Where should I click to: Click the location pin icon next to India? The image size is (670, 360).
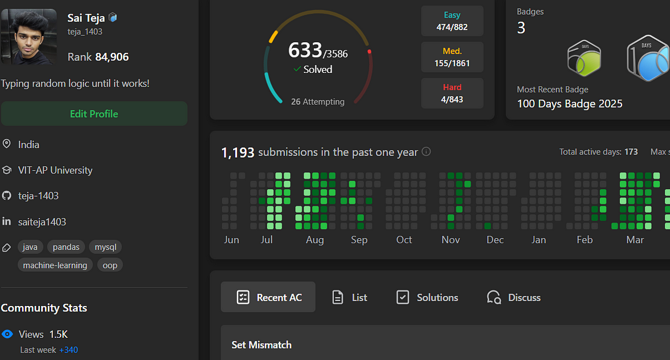tap(6, 144)
